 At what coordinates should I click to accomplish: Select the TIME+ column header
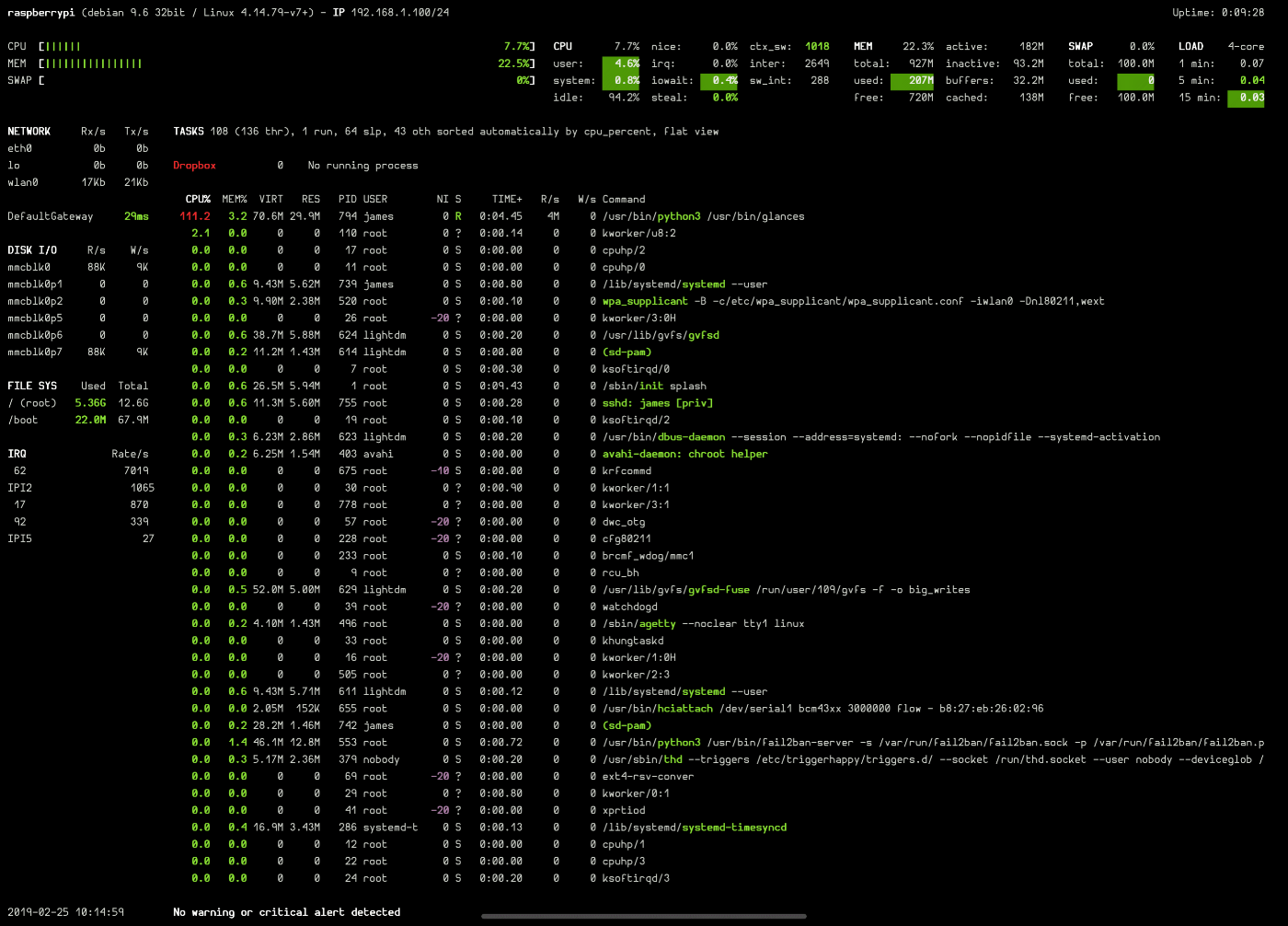point(507,199)
